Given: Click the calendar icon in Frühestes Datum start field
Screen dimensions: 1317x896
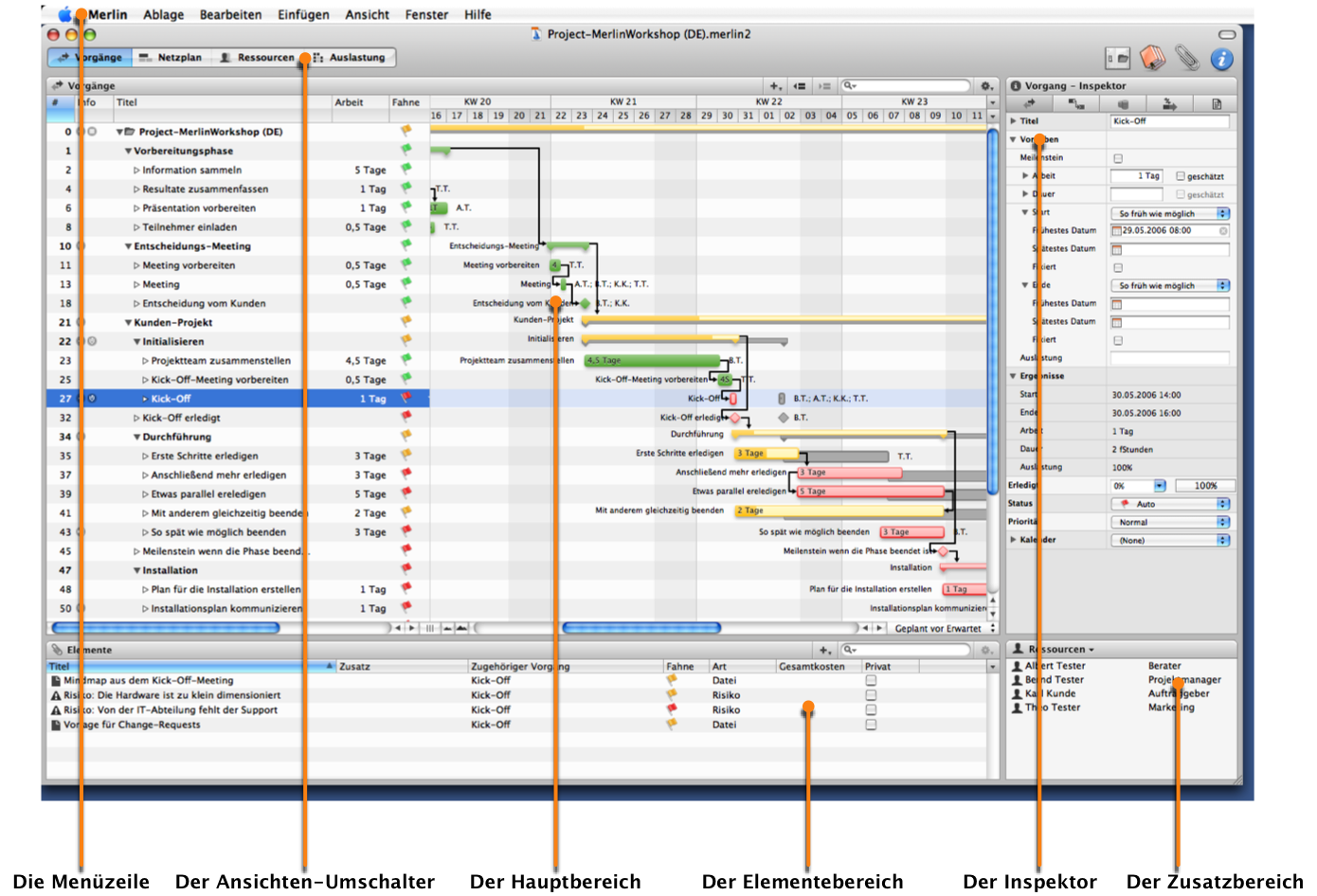Looking at the screenshot, I should coord(1116,230).
